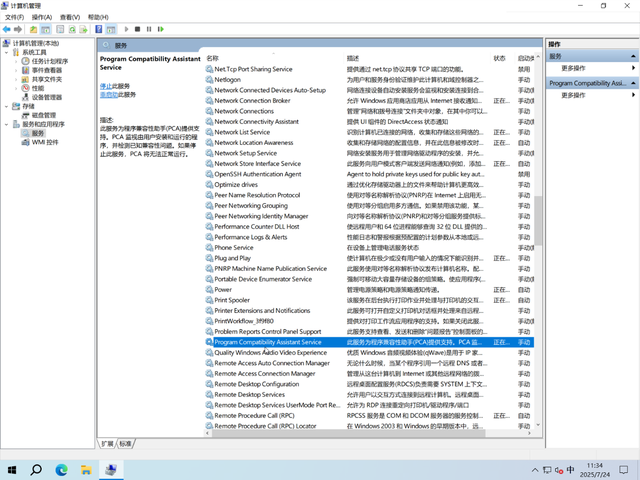Select WMI 控件 in the tree
The image size is (640, 480).
45,142
